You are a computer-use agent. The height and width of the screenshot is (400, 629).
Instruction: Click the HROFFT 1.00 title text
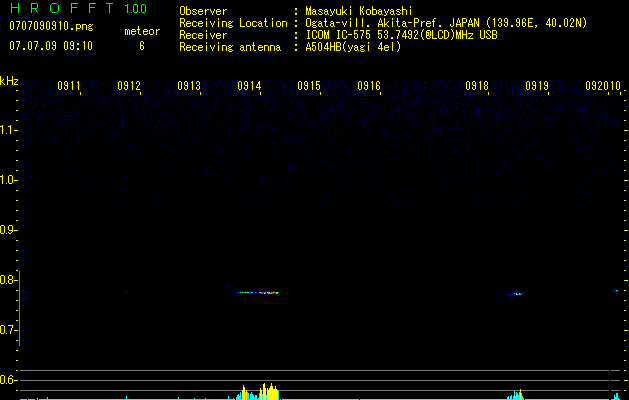(78, 8)
